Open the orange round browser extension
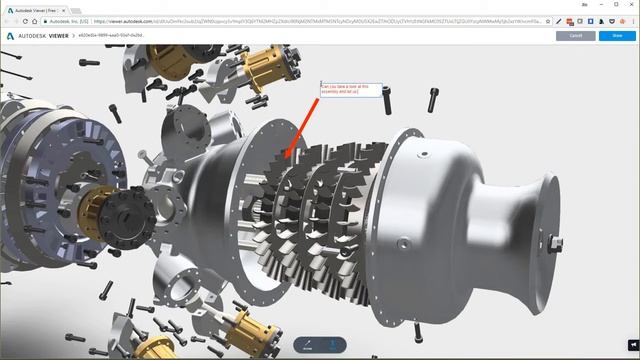This screenshot has width=640, height=360. 622,21
